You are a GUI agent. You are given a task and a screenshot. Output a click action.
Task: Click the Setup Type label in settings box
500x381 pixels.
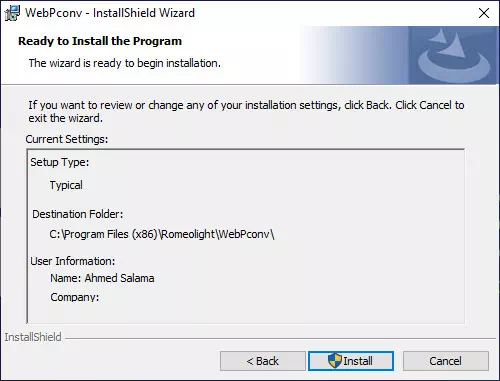coord(60,162)
